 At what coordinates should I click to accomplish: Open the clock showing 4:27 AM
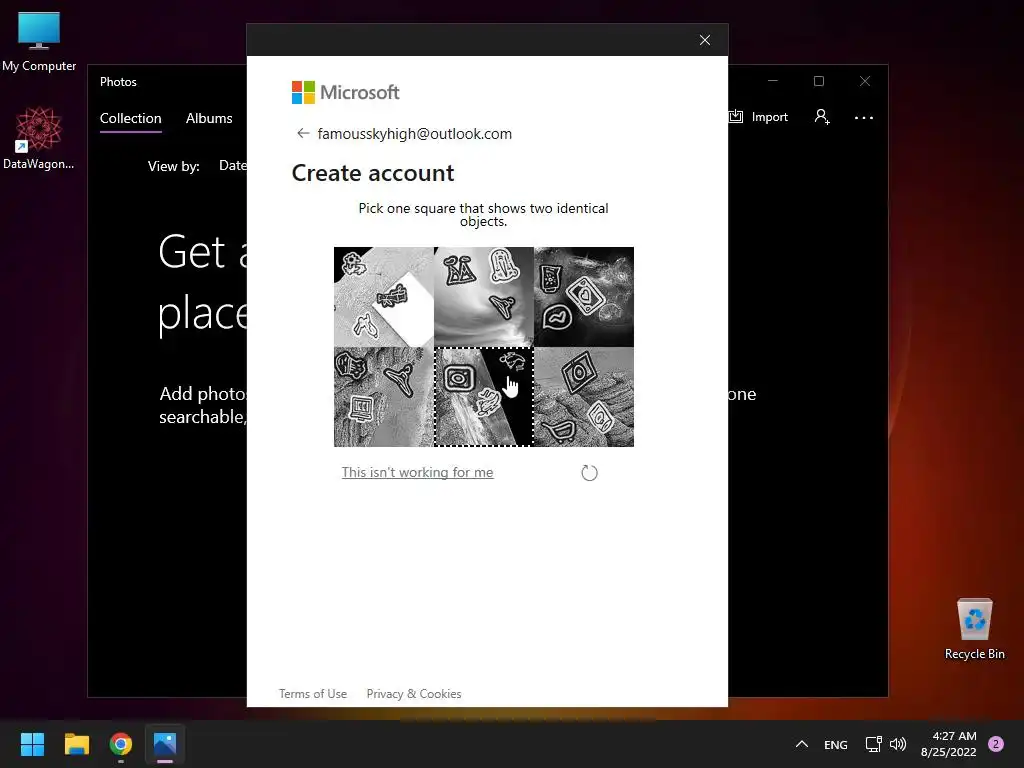pos(948,744)
